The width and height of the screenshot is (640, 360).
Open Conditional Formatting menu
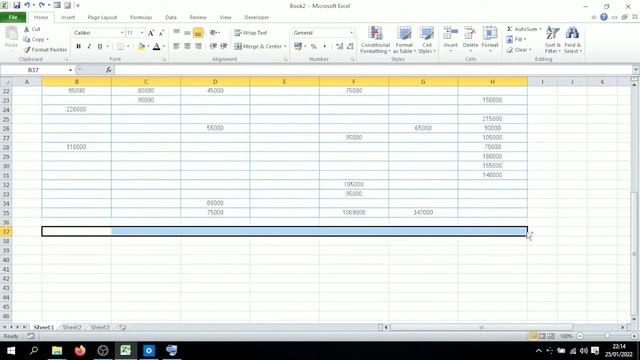pyautogui.click(x=376, y=40)
